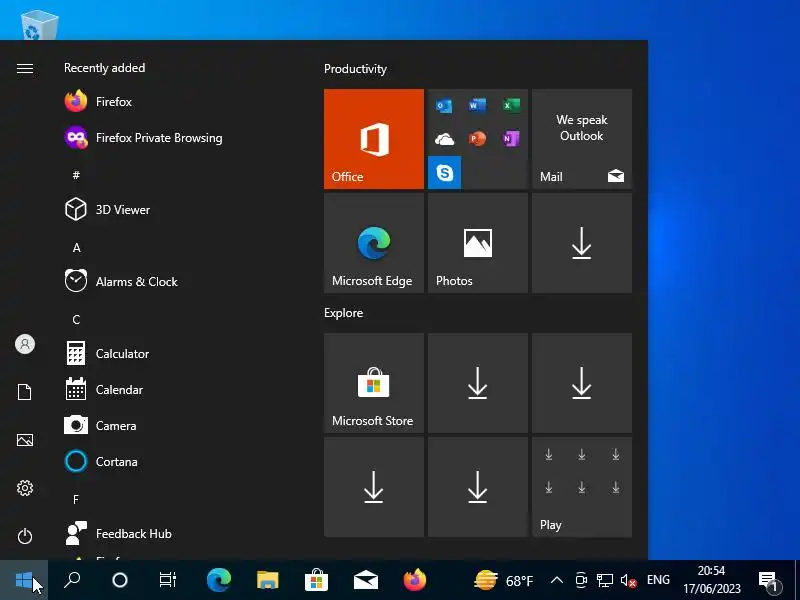
Task: Click the pending download tile beside Photos
Action: [582, 243]
